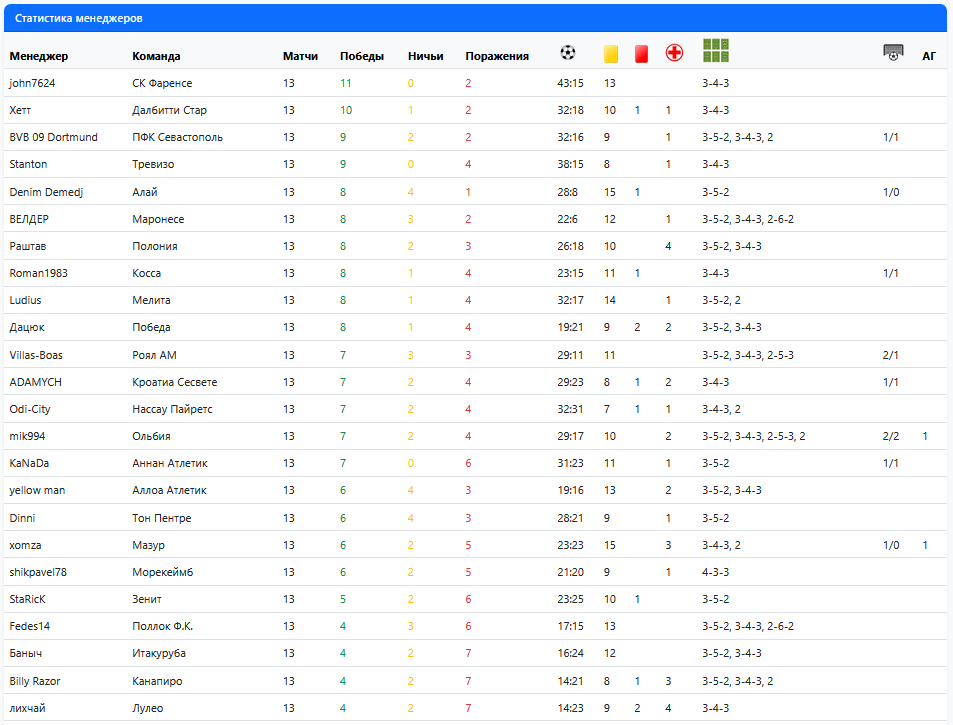Click the goal net penalties icon
Screen dimensions: 953x725
pos(893,53)
